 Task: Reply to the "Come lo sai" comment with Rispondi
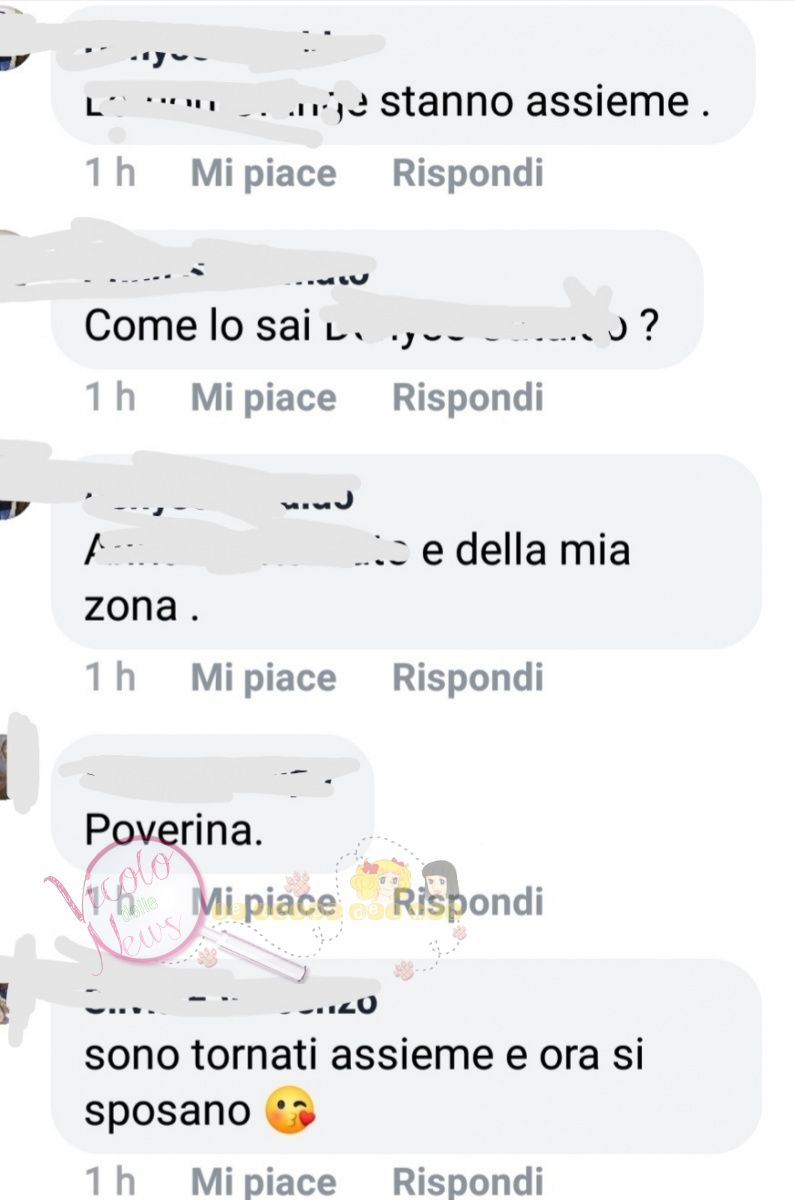[x=468, y=397]
